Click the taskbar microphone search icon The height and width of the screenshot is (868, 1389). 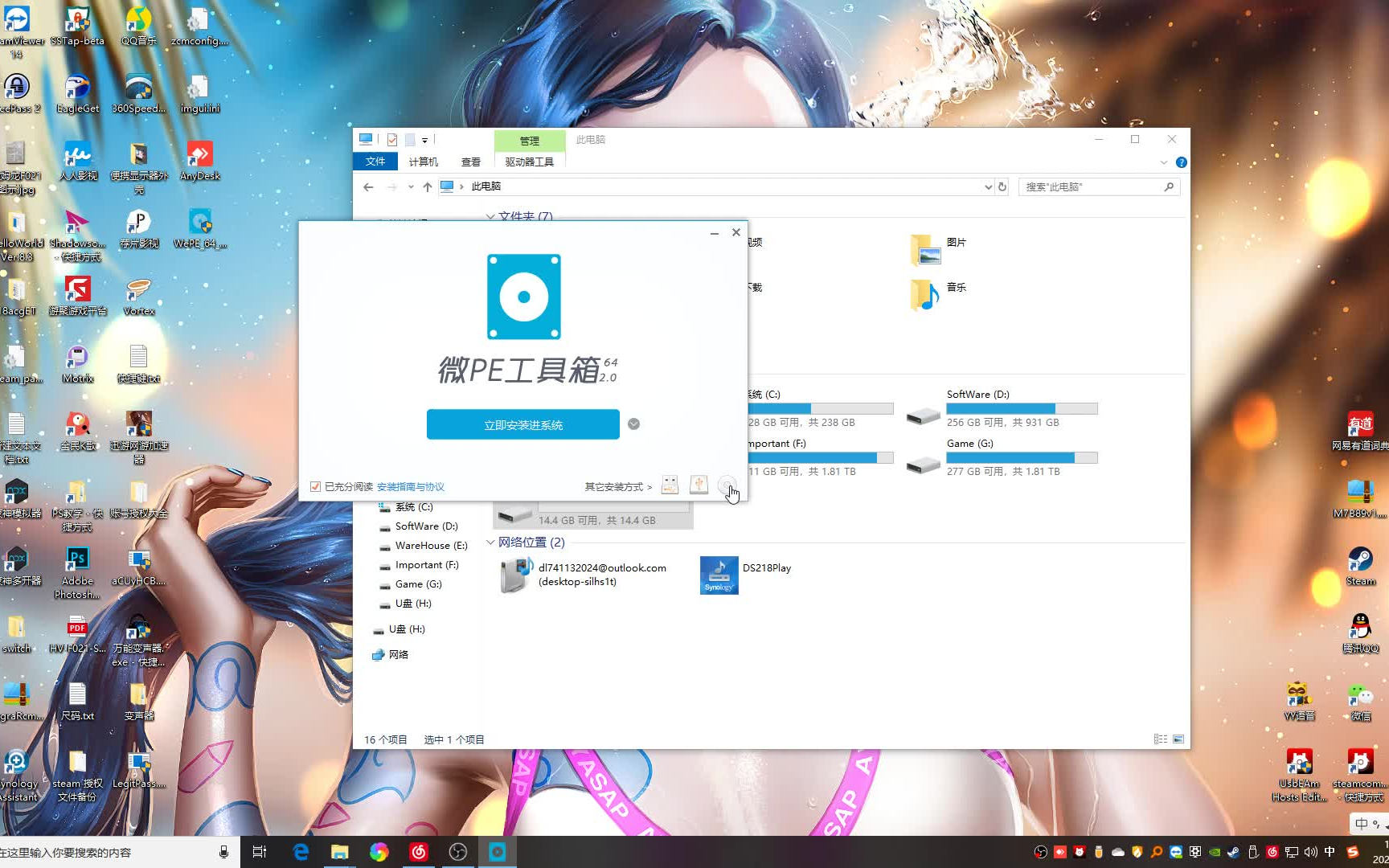[x=224, y=852]
